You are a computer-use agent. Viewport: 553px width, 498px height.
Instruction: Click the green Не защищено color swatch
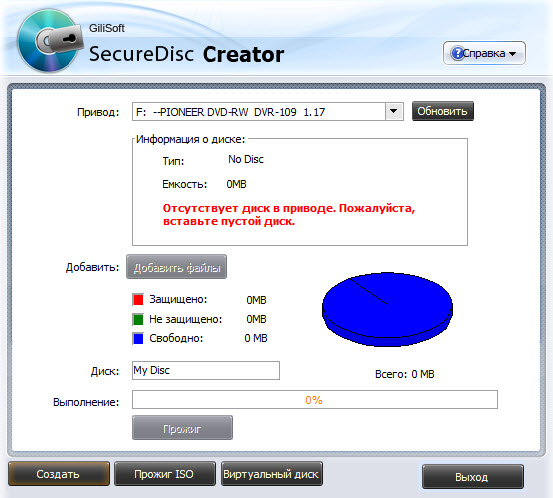(x=138, y=319)
